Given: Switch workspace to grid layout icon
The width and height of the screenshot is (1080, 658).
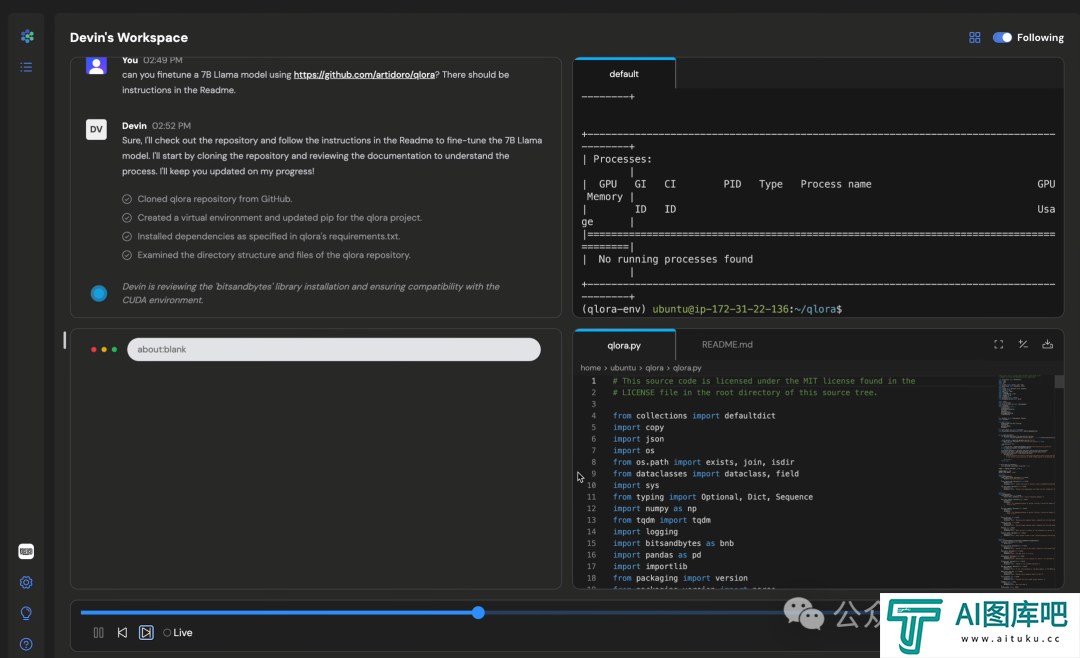Looking at the screenshot, I should pos(975,37).
